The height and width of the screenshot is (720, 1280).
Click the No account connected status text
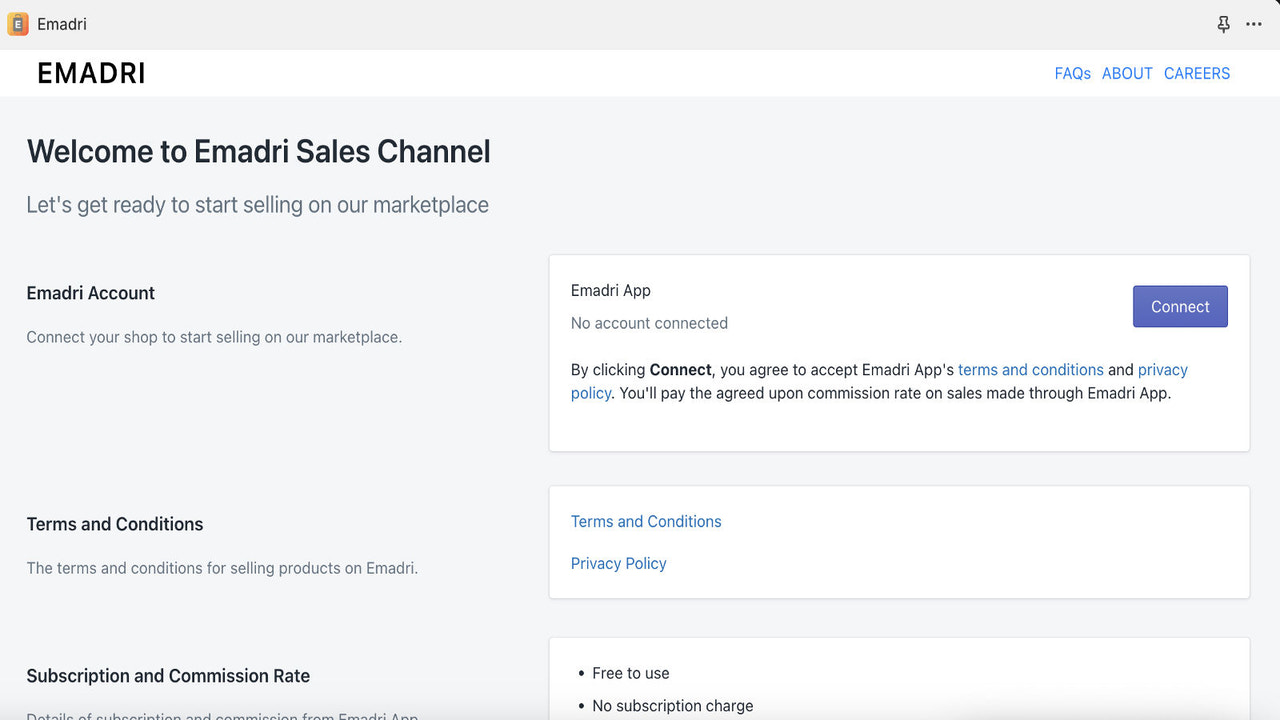click(649, 323)
